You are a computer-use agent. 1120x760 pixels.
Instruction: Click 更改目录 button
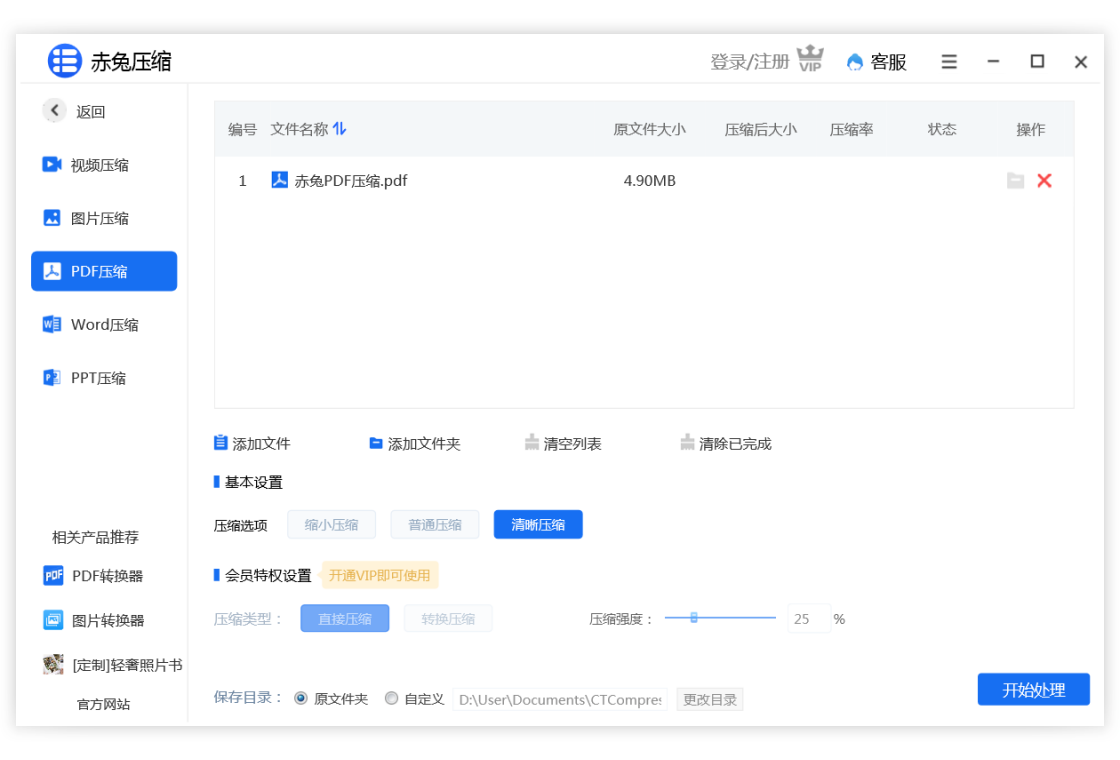tap(709, 699)
